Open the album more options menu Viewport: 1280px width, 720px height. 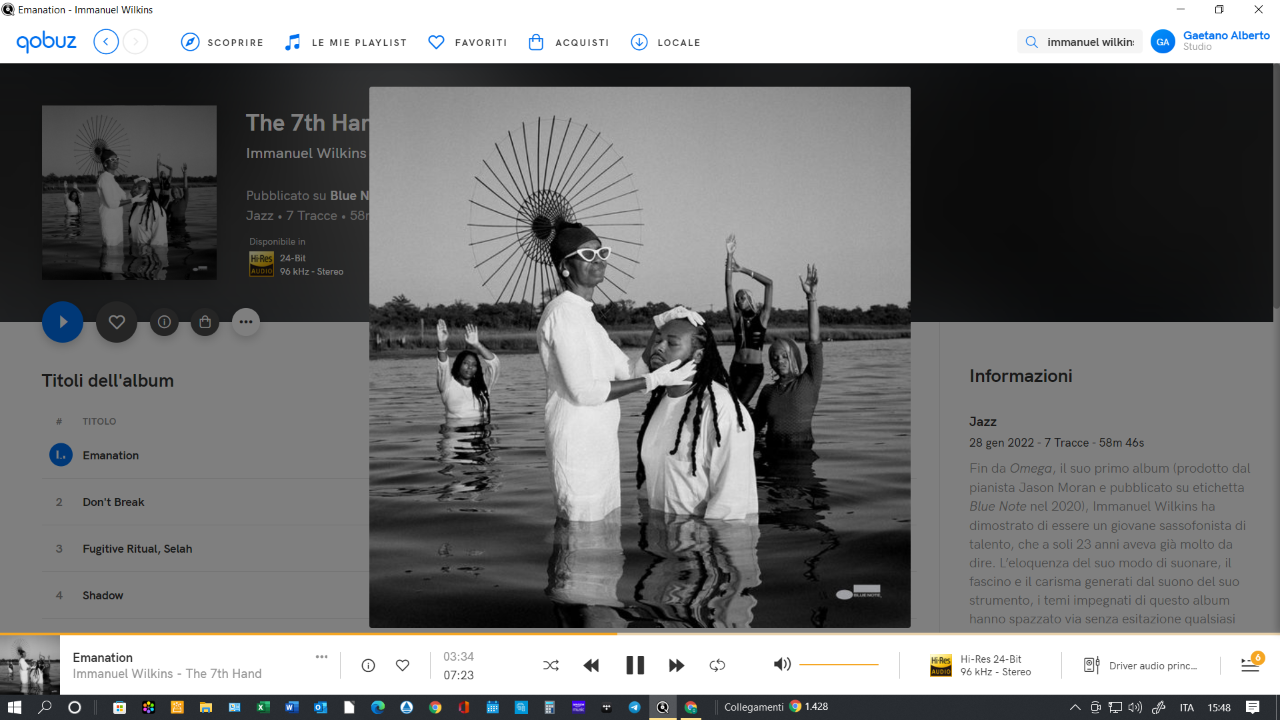tap(246, 322)
